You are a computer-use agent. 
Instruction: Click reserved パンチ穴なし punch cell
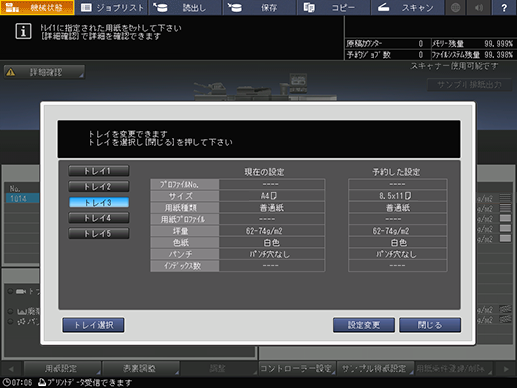(397, 254)
